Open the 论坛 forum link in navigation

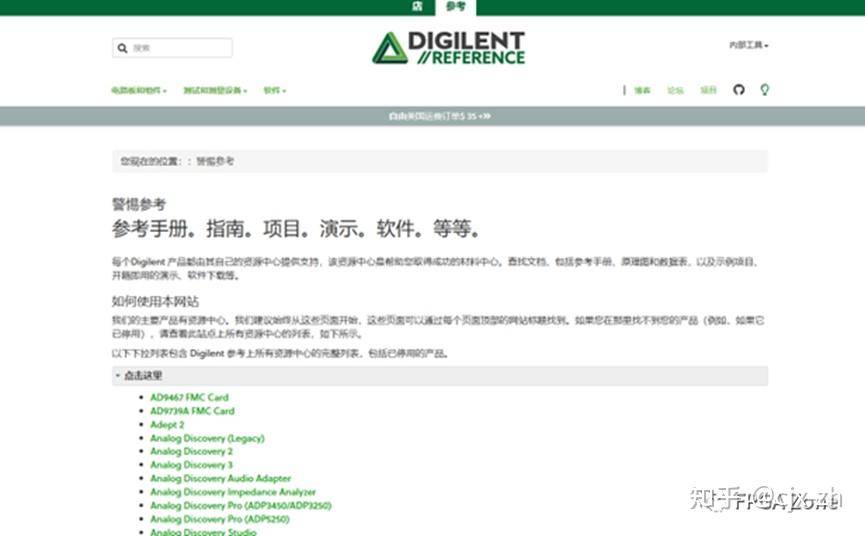[x=675, y=90]
